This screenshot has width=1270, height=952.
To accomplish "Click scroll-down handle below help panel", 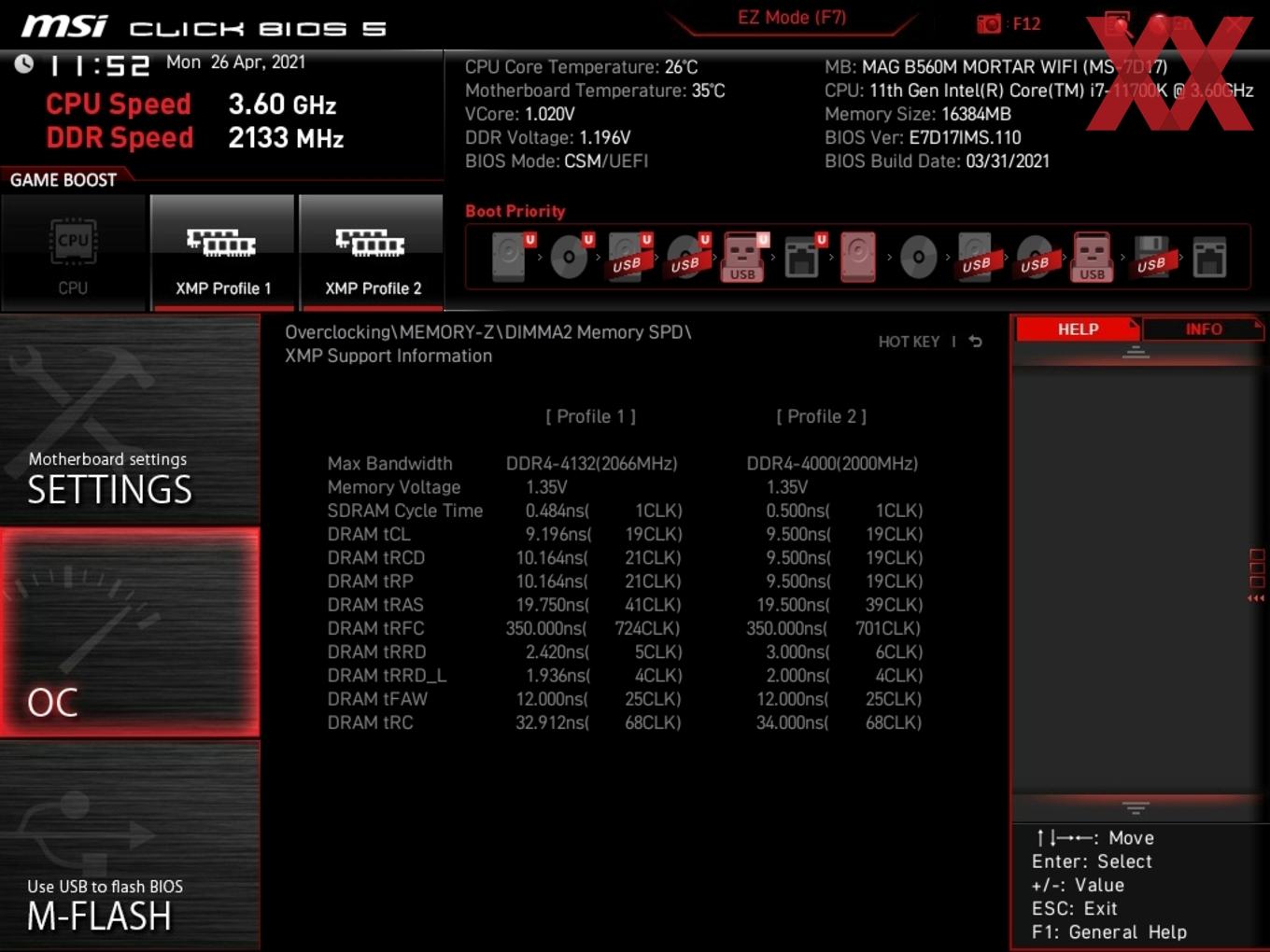I will tap(1136, 807).
